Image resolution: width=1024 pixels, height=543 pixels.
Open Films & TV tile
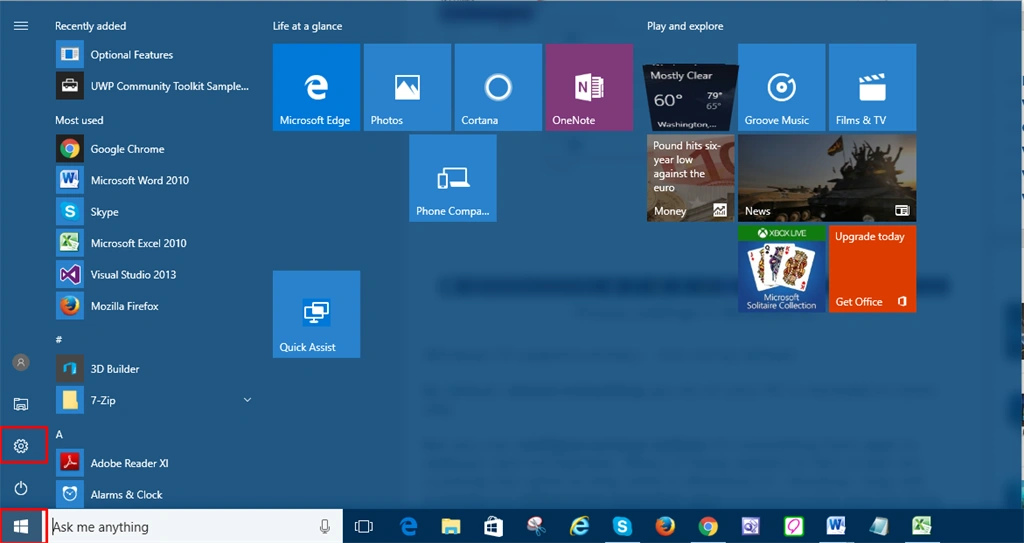click(x=872, y=88)
